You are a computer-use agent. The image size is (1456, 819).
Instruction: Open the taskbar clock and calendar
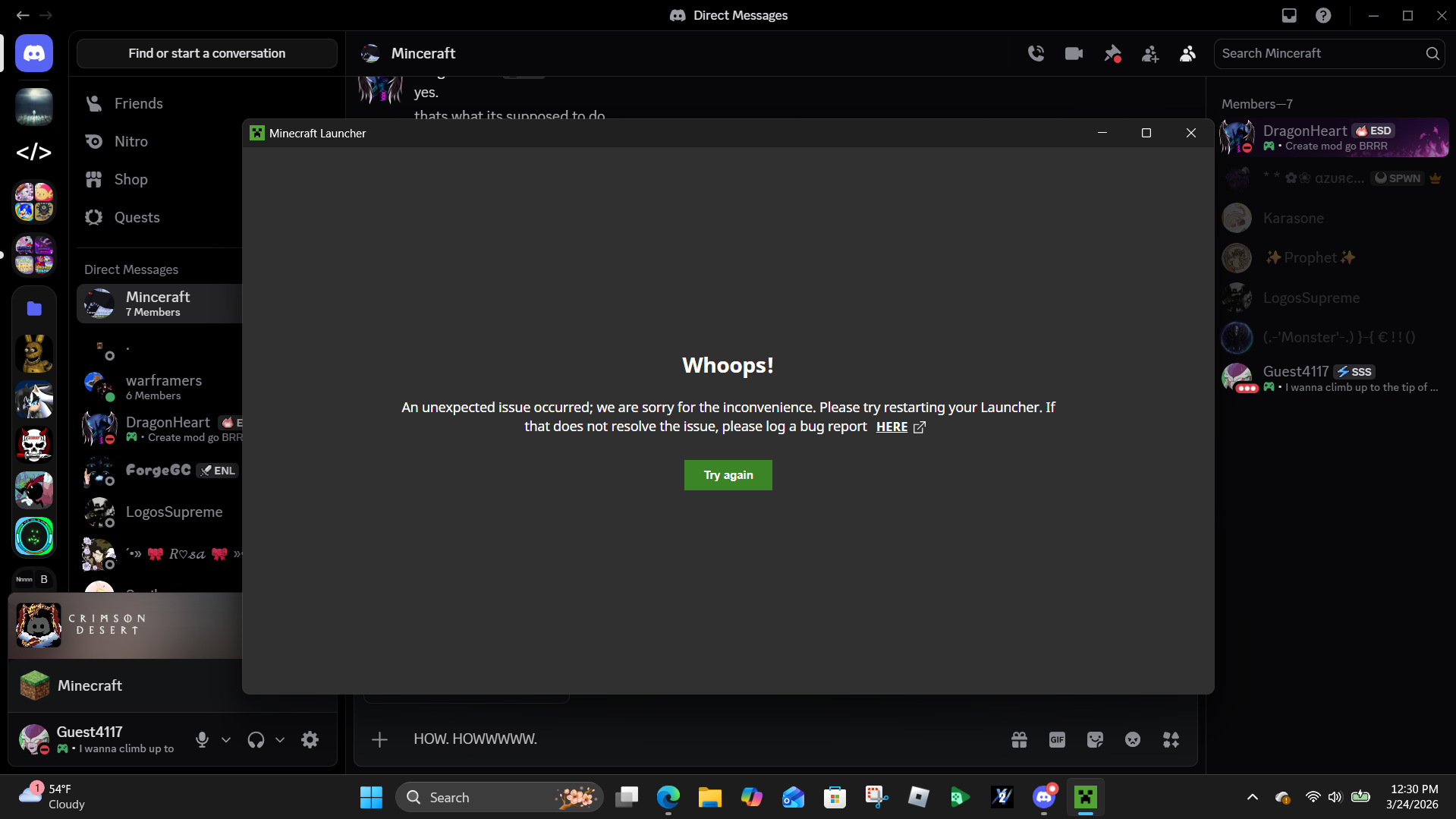point(1412,797)
